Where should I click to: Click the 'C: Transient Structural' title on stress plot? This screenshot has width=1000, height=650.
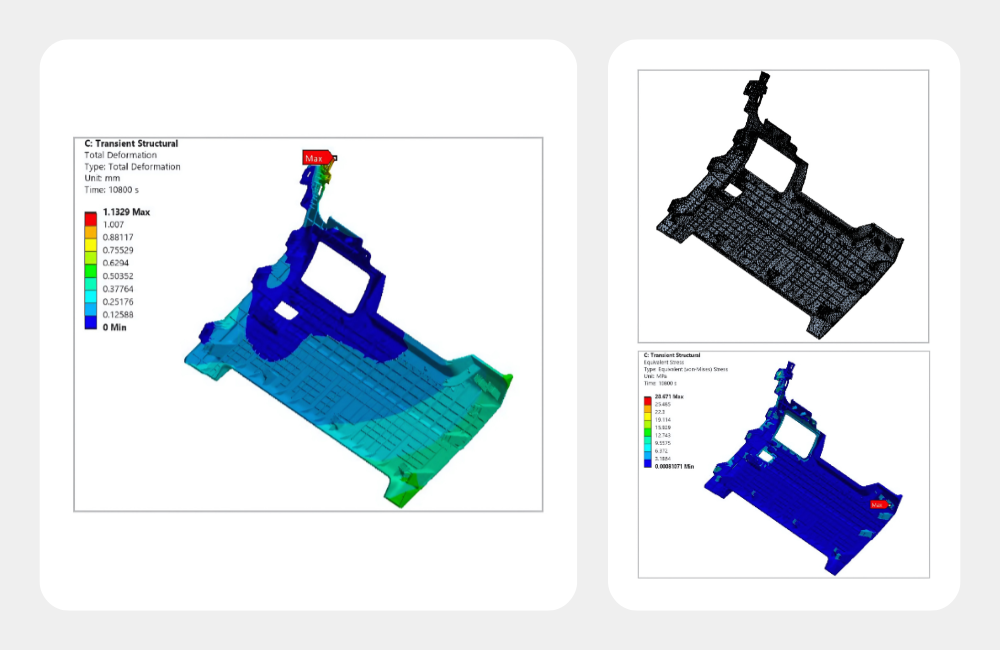pos(671,355)
